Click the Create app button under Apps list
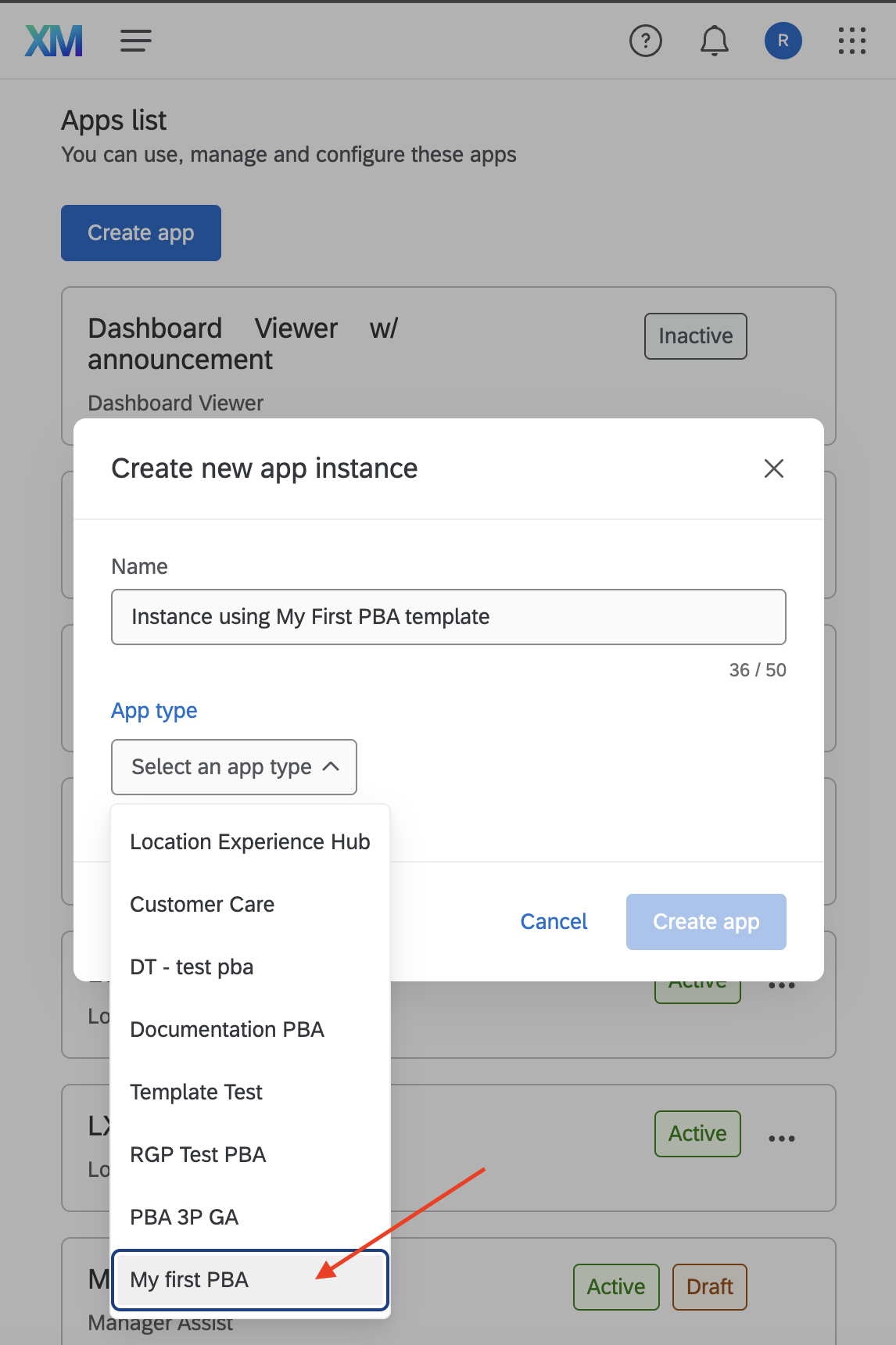This screenshot has height=1345, width=896. [x=141, y=233]
